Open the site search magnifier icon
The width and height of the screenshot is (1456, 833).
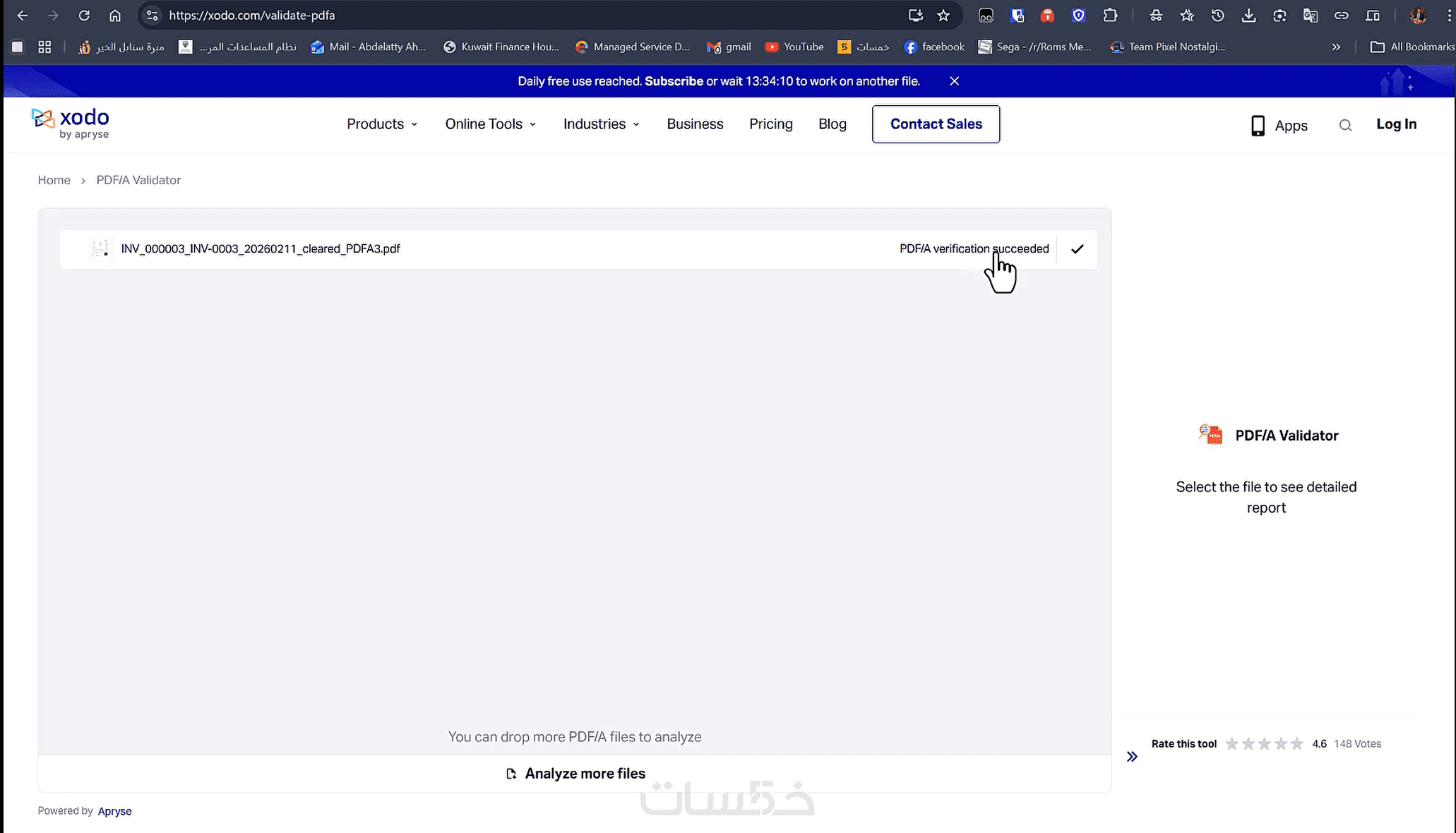[x=1345, y=125]
